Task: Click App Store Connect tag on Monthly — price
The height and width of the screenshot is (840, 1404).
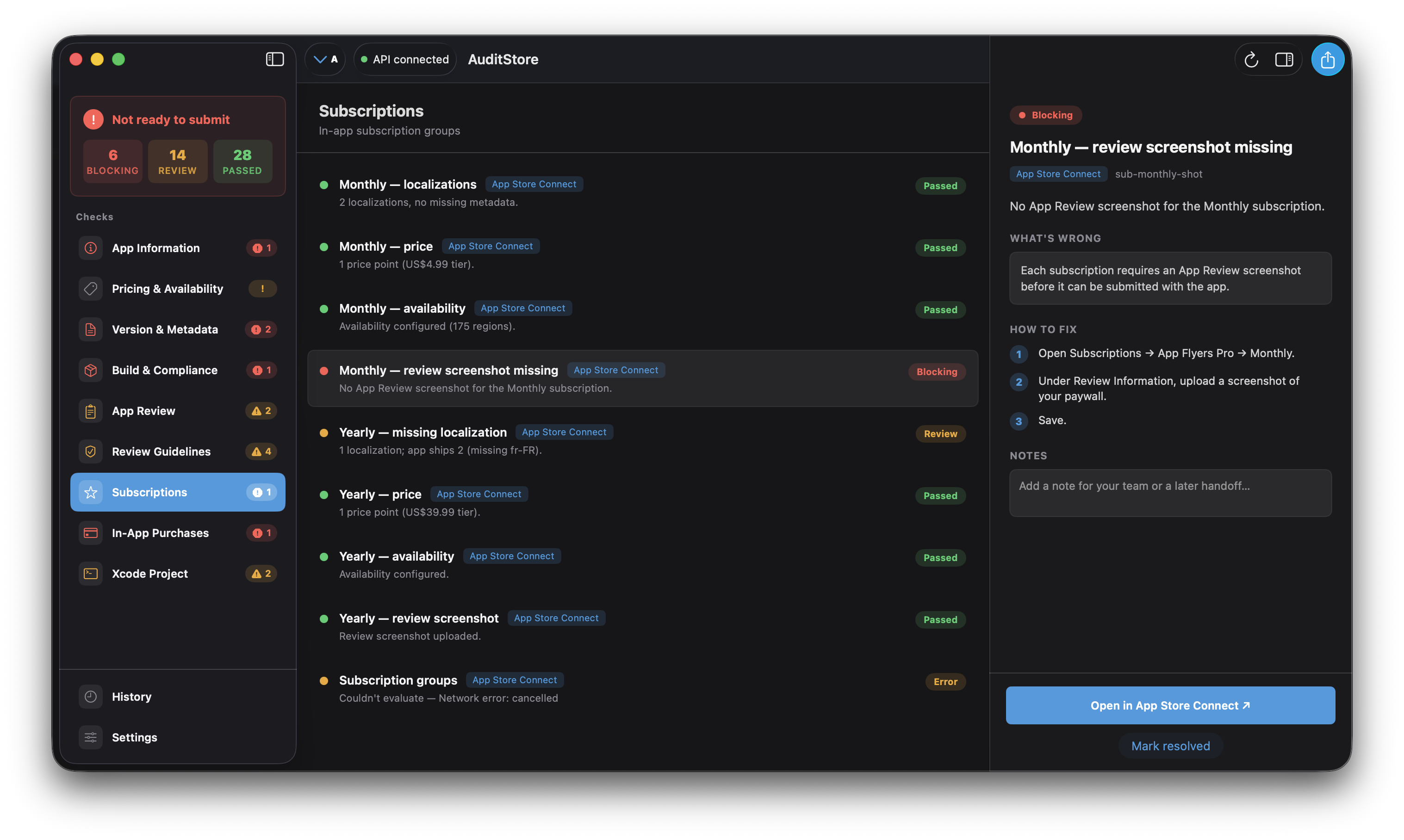Action: (490, 246)
